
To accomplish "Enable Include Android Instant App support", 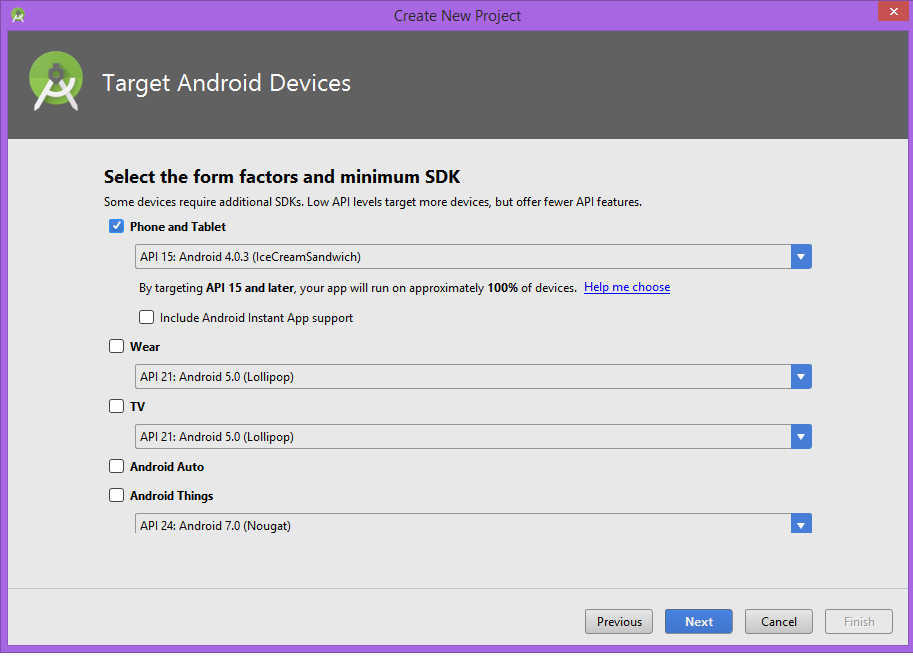I will [146, 316].
